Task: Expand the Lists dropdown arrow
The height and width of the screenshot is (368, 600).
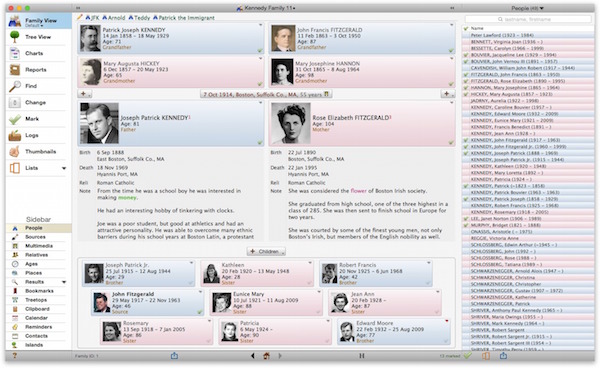Action: tap(64, 168)
